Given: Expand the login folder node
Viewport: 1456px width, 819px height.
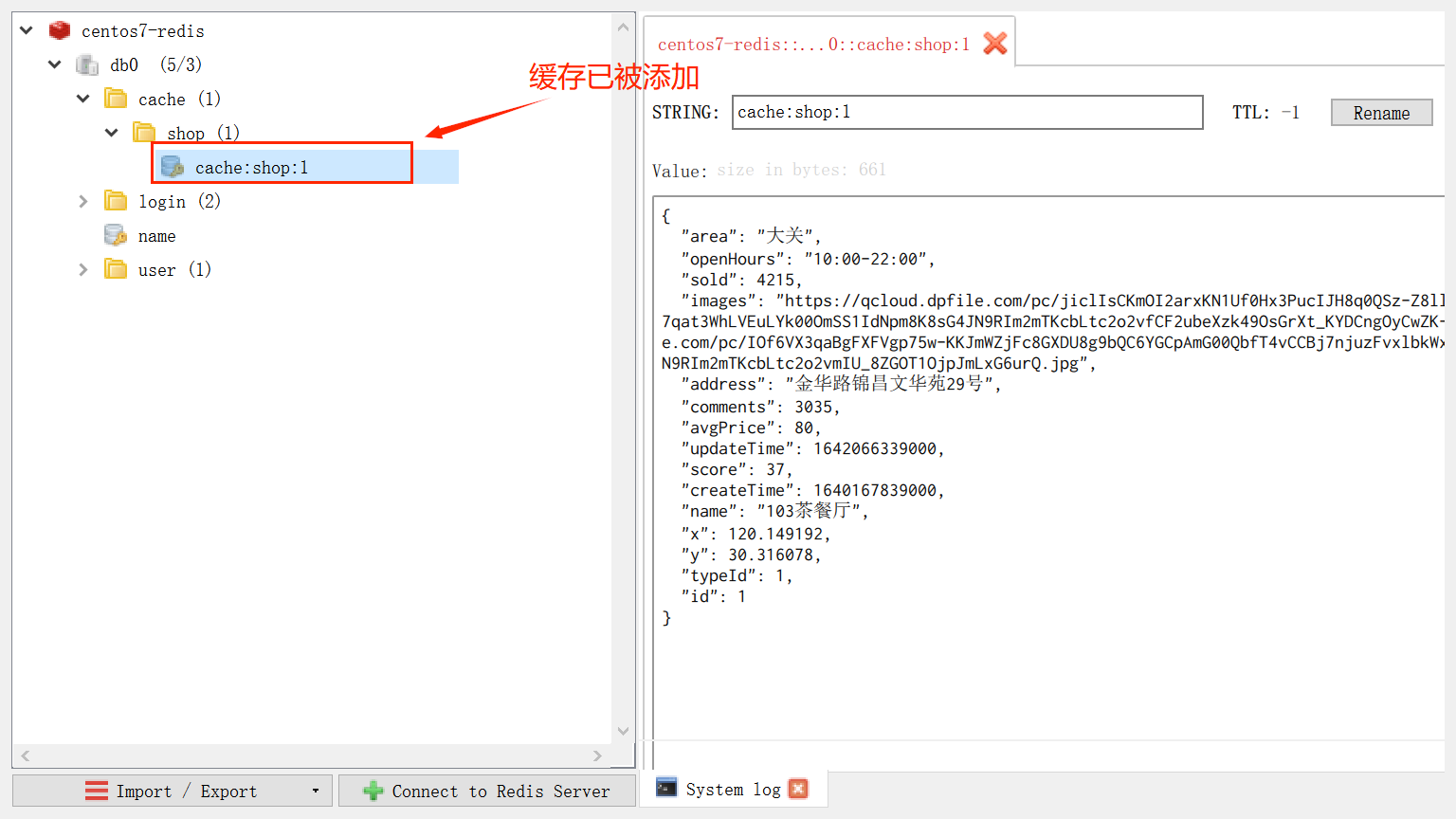Looking at the screenshot, I should pos(83,201).
